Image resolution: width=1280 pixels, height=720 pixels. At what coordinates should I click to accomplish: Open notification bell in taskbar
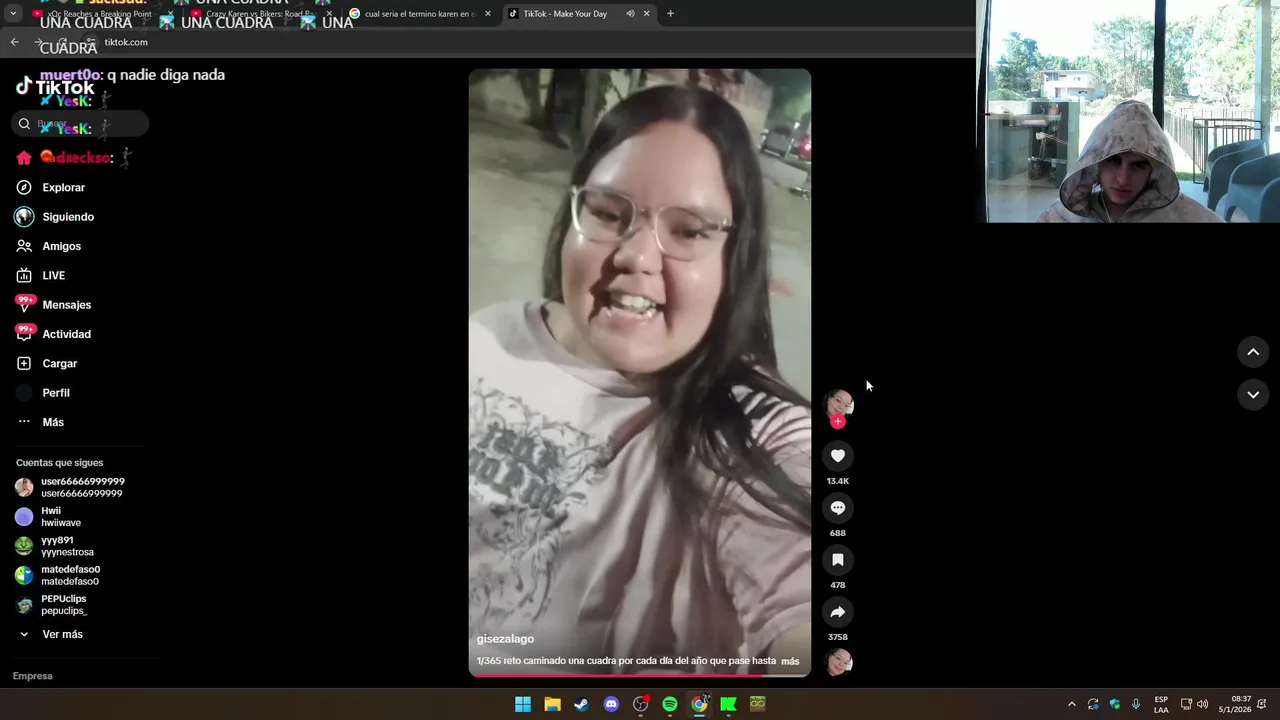(1262, 704)
